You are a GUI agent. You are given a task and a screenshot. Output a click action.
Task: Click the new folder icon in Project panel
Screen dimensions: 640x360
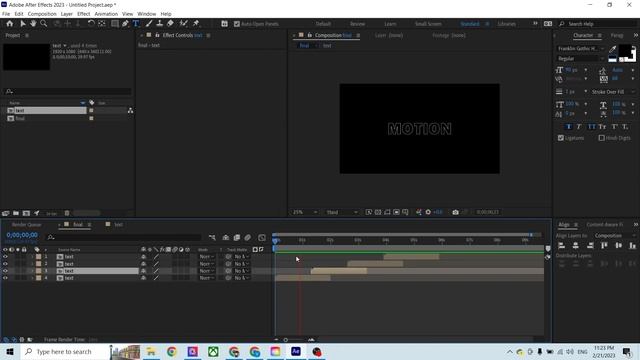16,213
